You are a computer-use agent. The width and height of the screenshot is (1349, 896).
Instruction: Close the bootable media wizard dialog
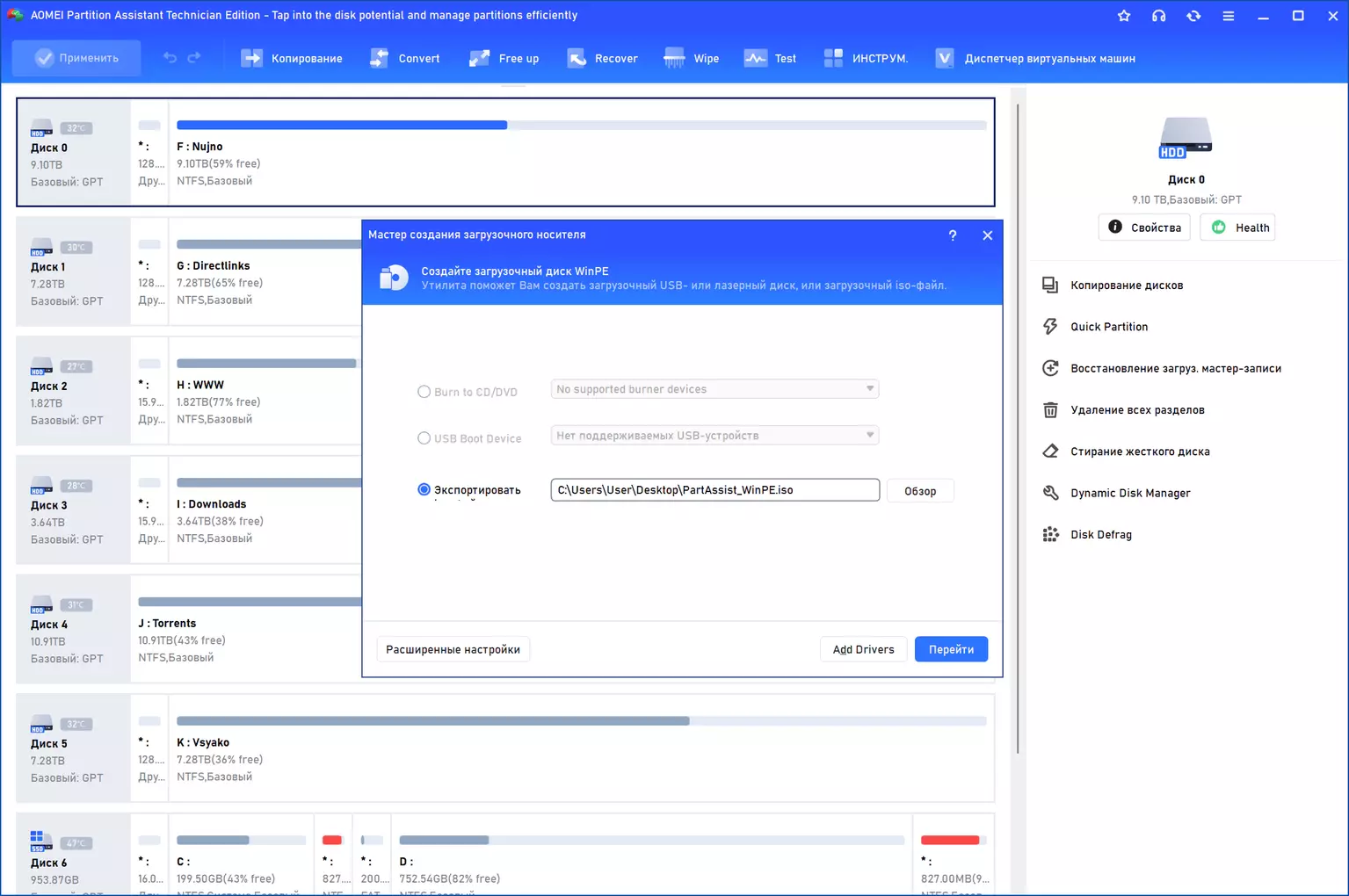(988, 235)
